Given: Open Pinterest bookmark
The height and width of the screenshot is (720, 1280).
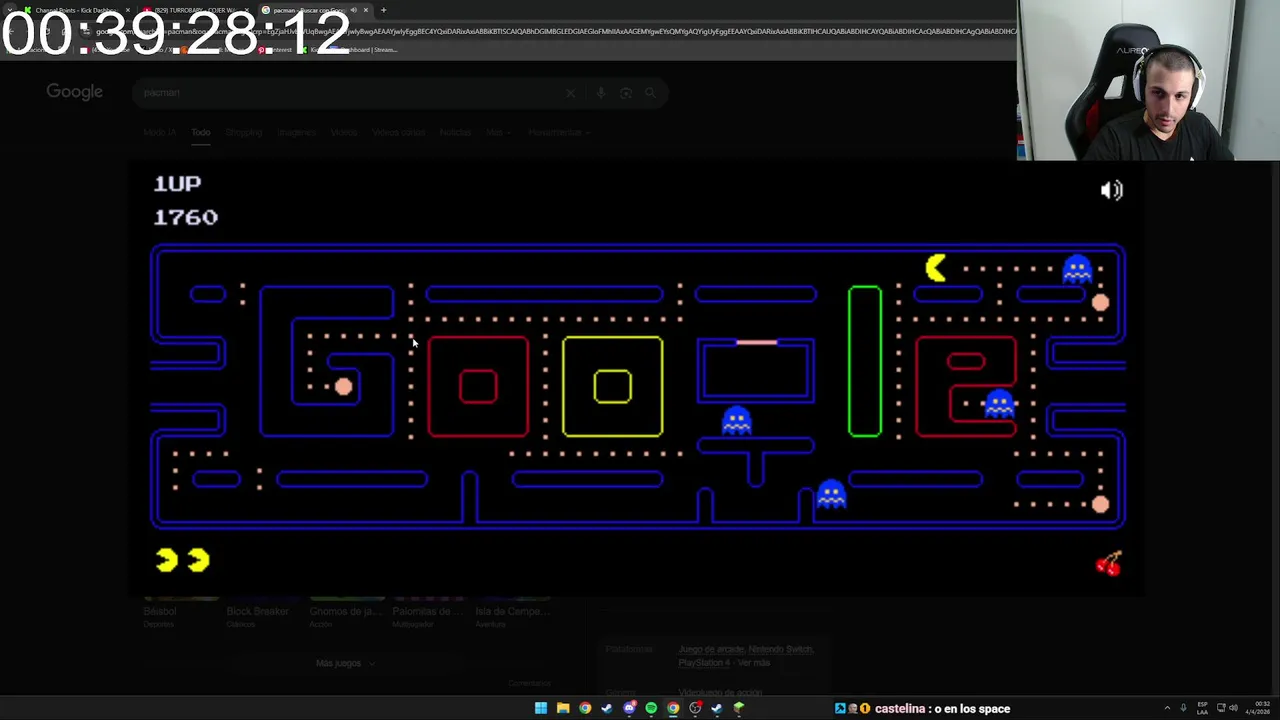Looking at the screenshot, I should tap(274, 49).
